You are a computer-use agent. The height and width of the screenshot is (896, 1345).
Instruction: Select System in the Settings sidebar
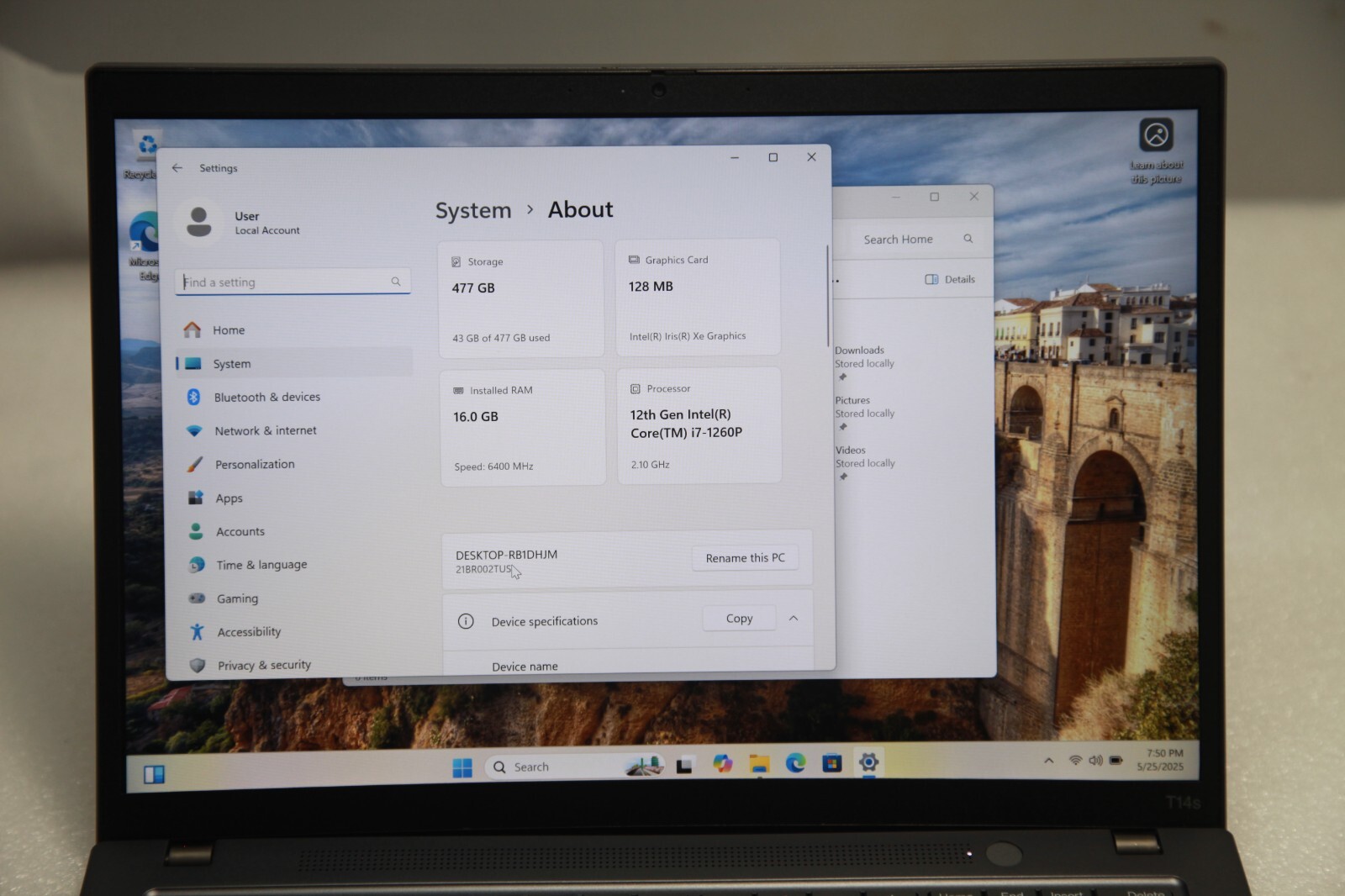coord(294,364)
